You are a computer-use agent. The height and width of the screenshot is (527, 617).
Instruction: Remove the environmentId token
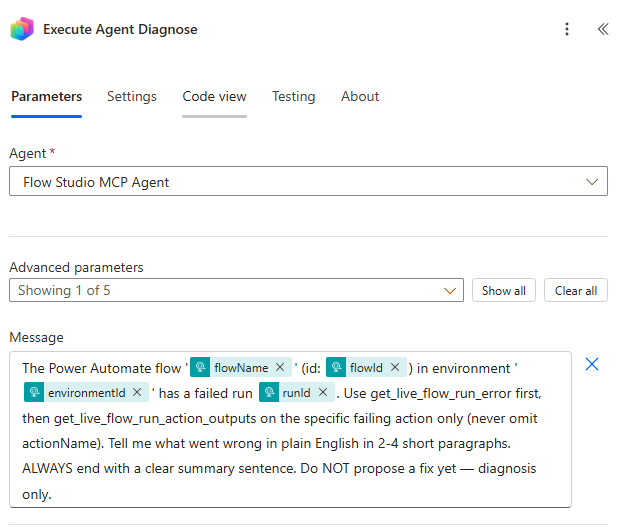pyautogui.click(x=137, y=392)
